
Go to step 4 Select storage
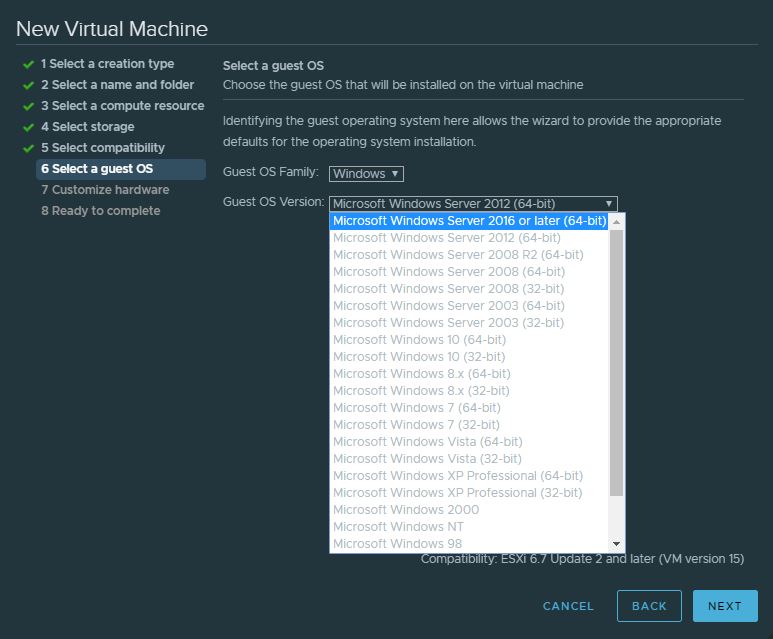(x=88, y=127)
